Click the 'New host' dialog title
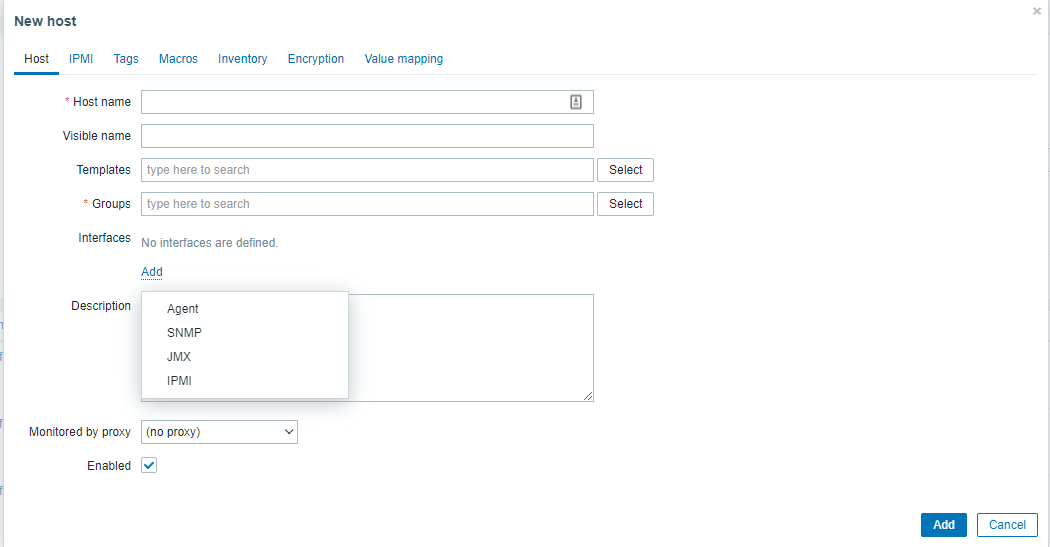 pos(46,21)
